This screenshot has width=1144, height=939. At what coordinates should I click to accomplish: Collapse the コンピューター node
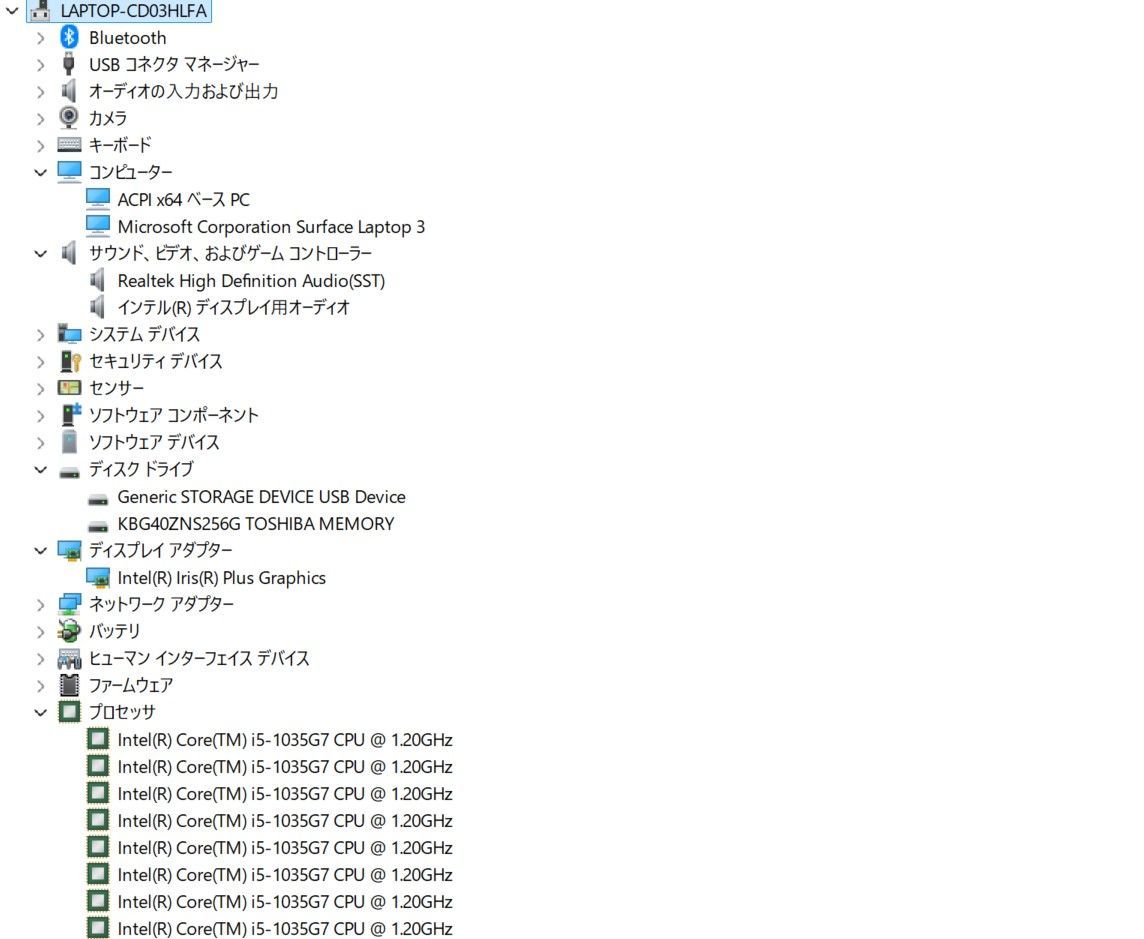tap(40, 172)
